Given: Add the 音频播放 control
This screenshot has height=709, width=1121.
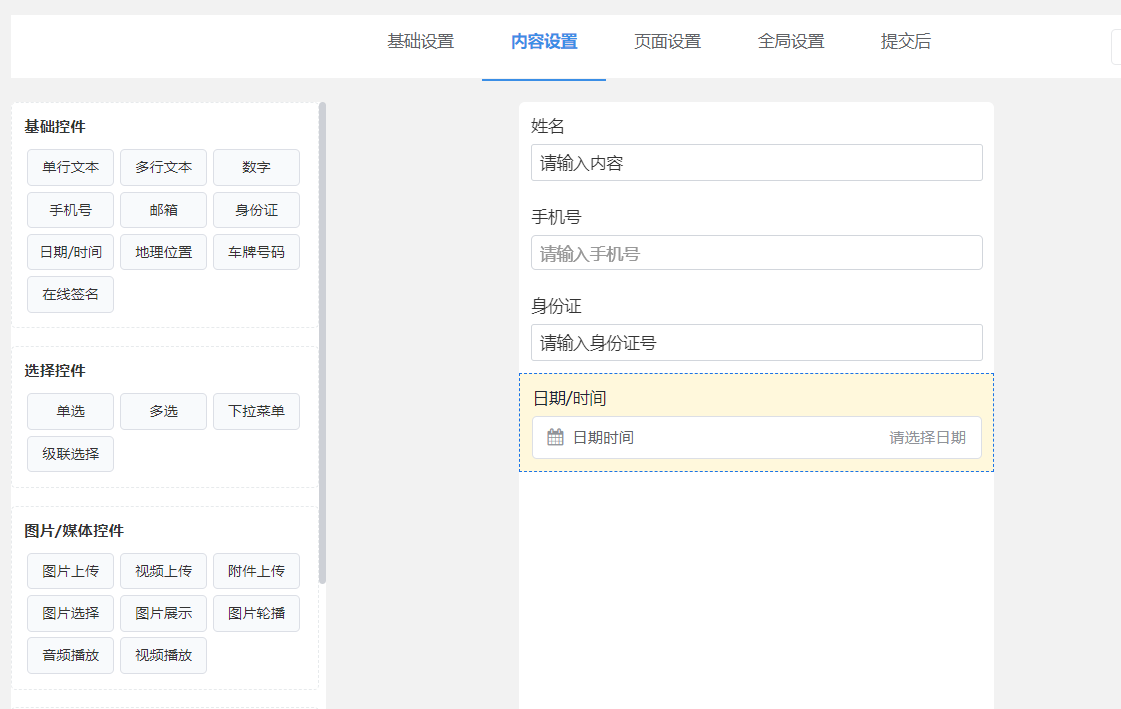Looking at the screenshot, I should coord(70,655).
